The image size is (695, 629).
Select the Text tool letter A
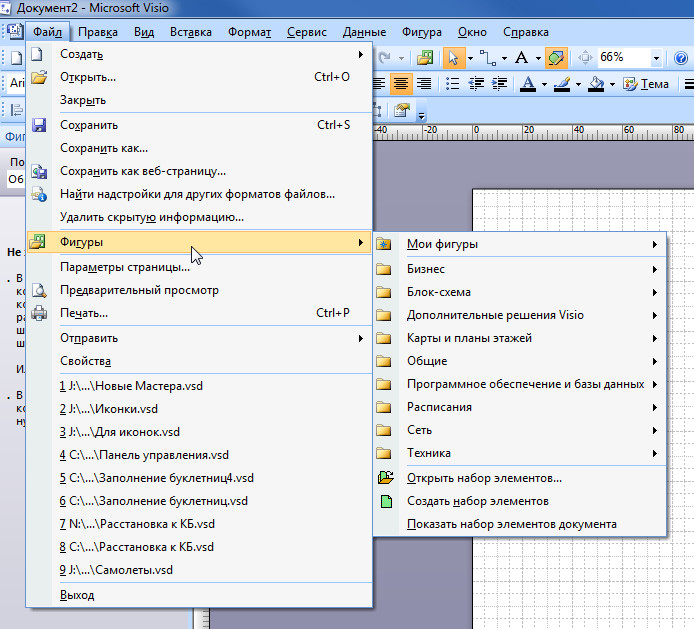click(522, 58)
